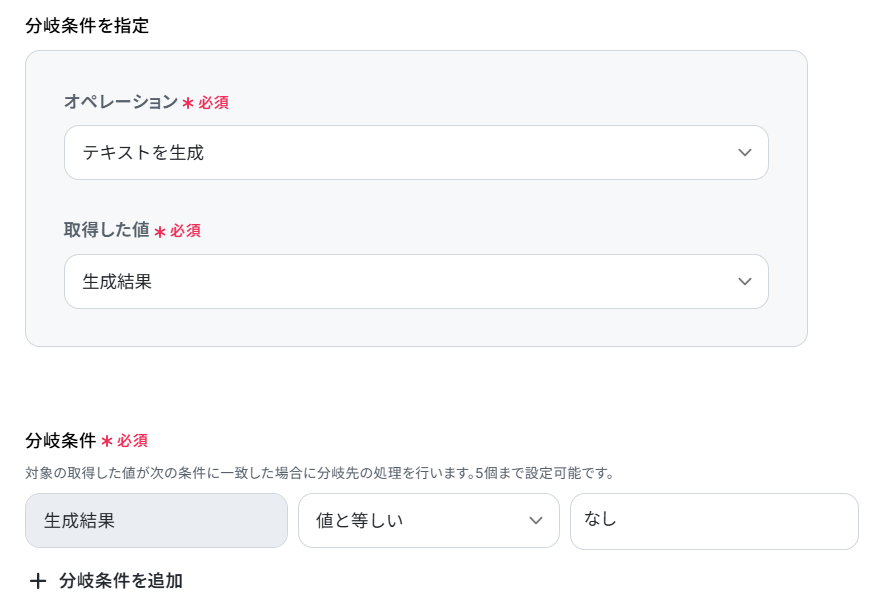The width and height of the screenshot is (880, 608).
Task: Click the chevron arrow in the 取得した値 field
Action: click(x=744, y=282)
